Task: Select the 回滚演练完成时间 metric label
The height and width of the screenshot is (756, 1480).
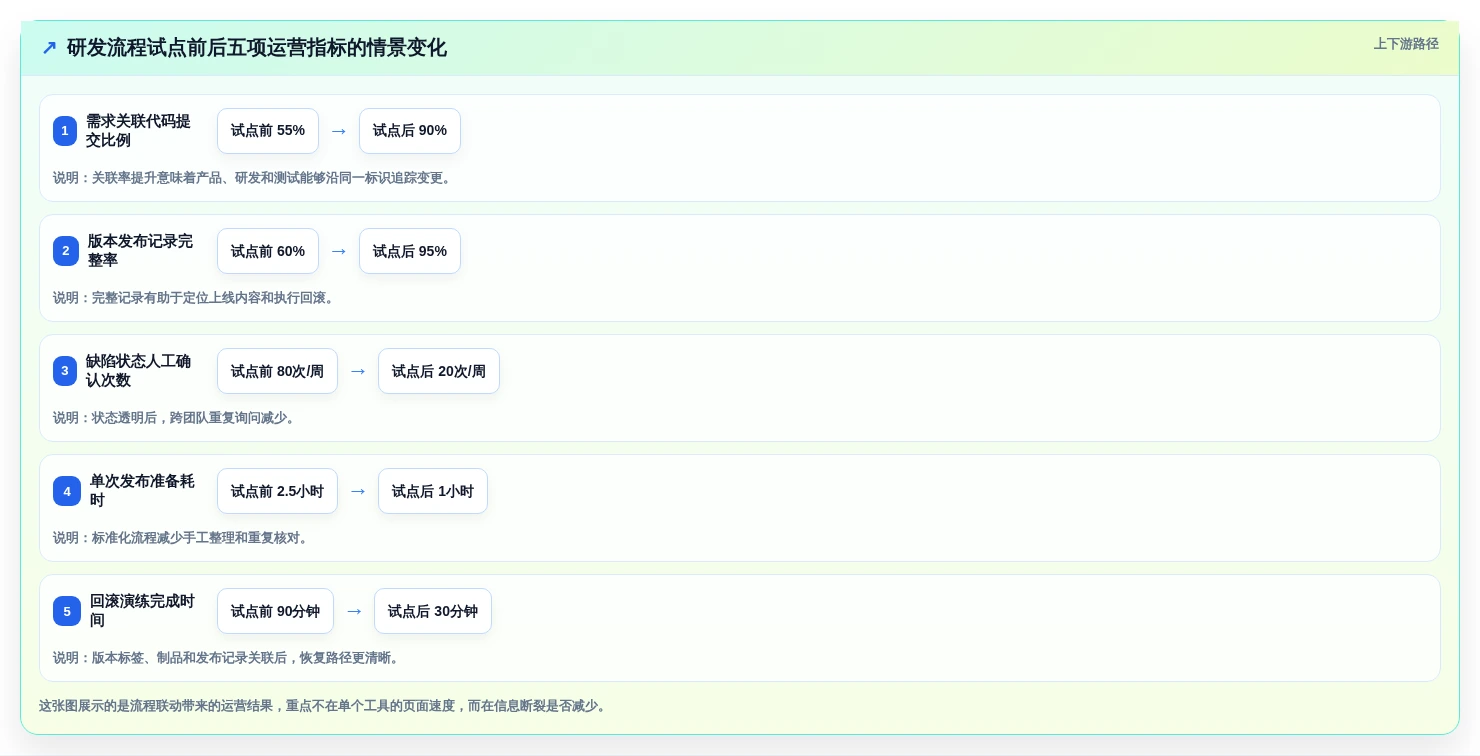Action: click(x=143, y=611)
